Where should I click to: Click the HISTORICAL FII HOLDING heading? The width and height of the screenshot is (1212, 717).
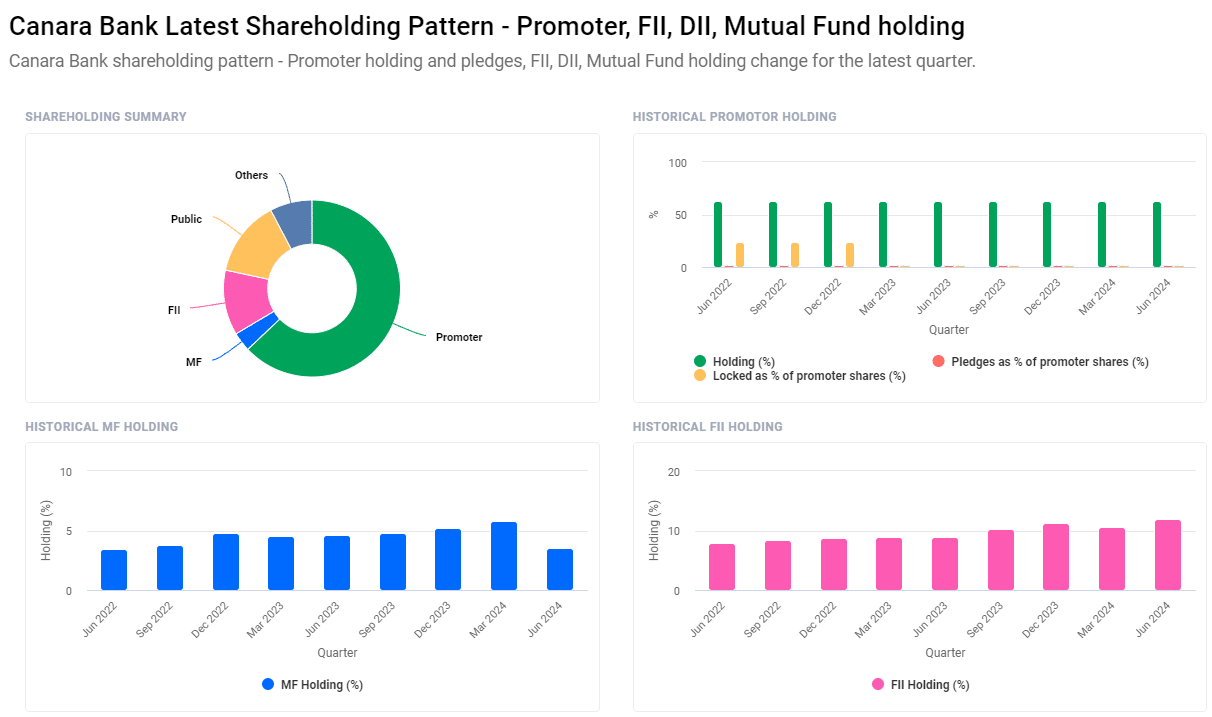(708, 427)
